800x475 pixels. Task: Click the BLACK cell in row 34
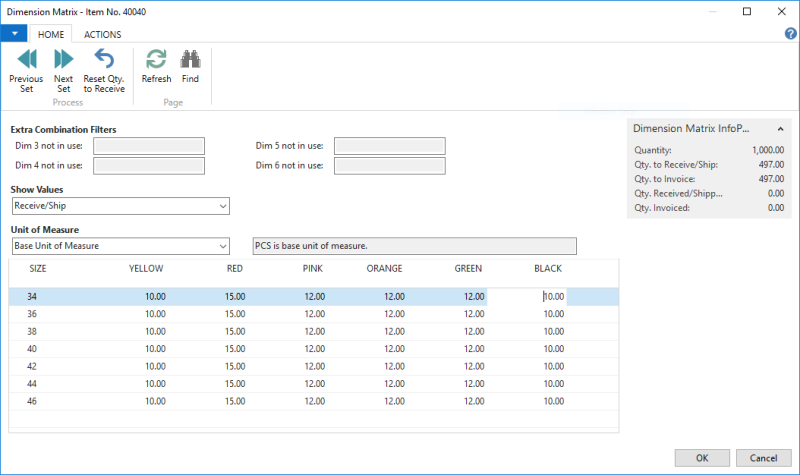tap(527, 296)
